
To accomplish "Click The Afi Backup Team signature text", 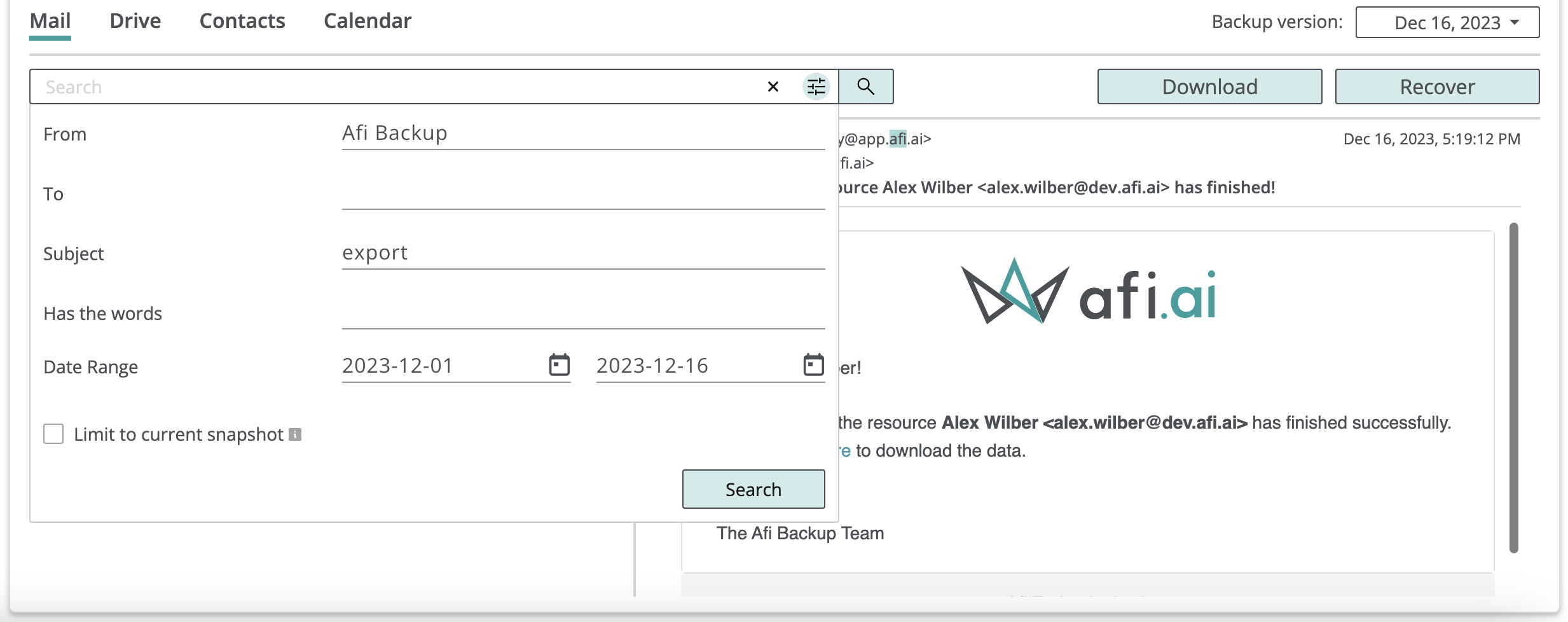I will (x=800, y=533).
